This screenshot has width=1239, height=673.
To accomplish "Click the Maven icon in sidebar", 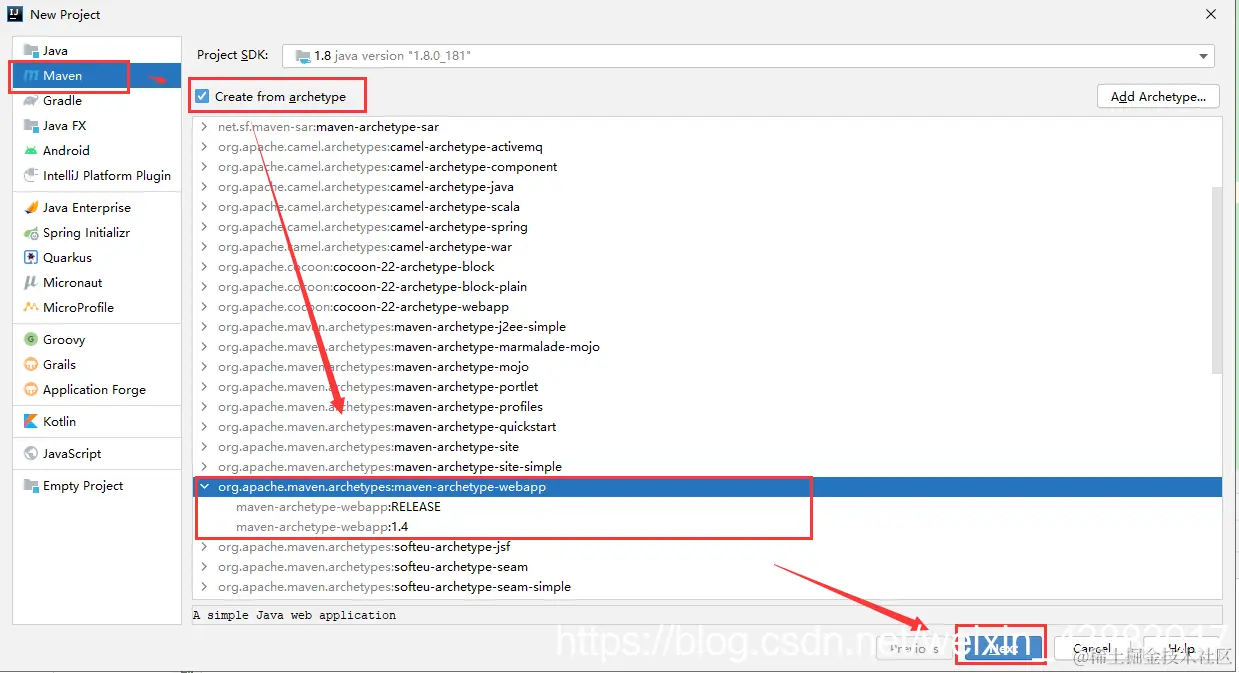I will (x=31, y=76).
